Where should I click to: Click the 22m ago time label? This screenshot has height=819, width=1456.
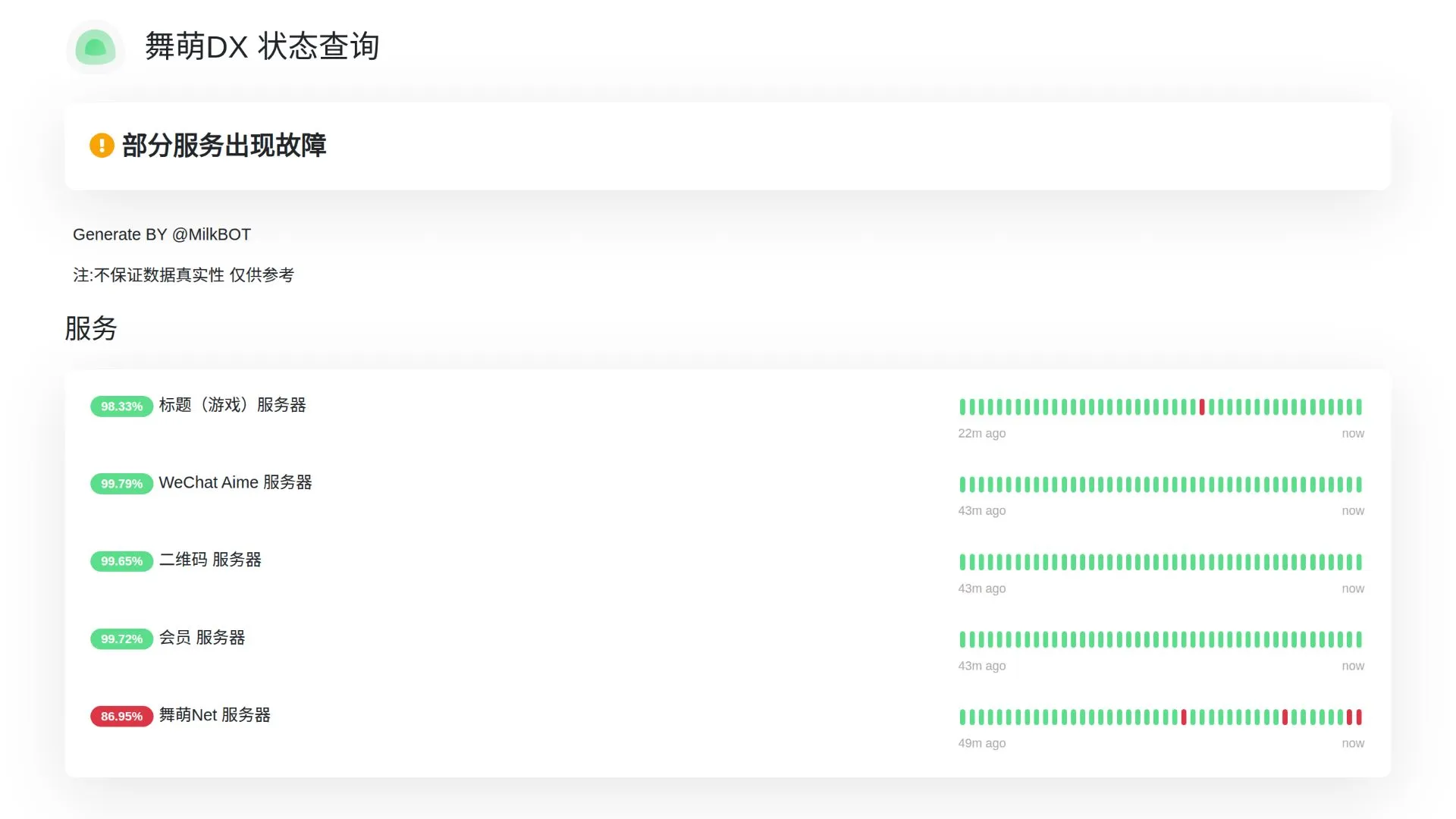click(x=981, y=434)
